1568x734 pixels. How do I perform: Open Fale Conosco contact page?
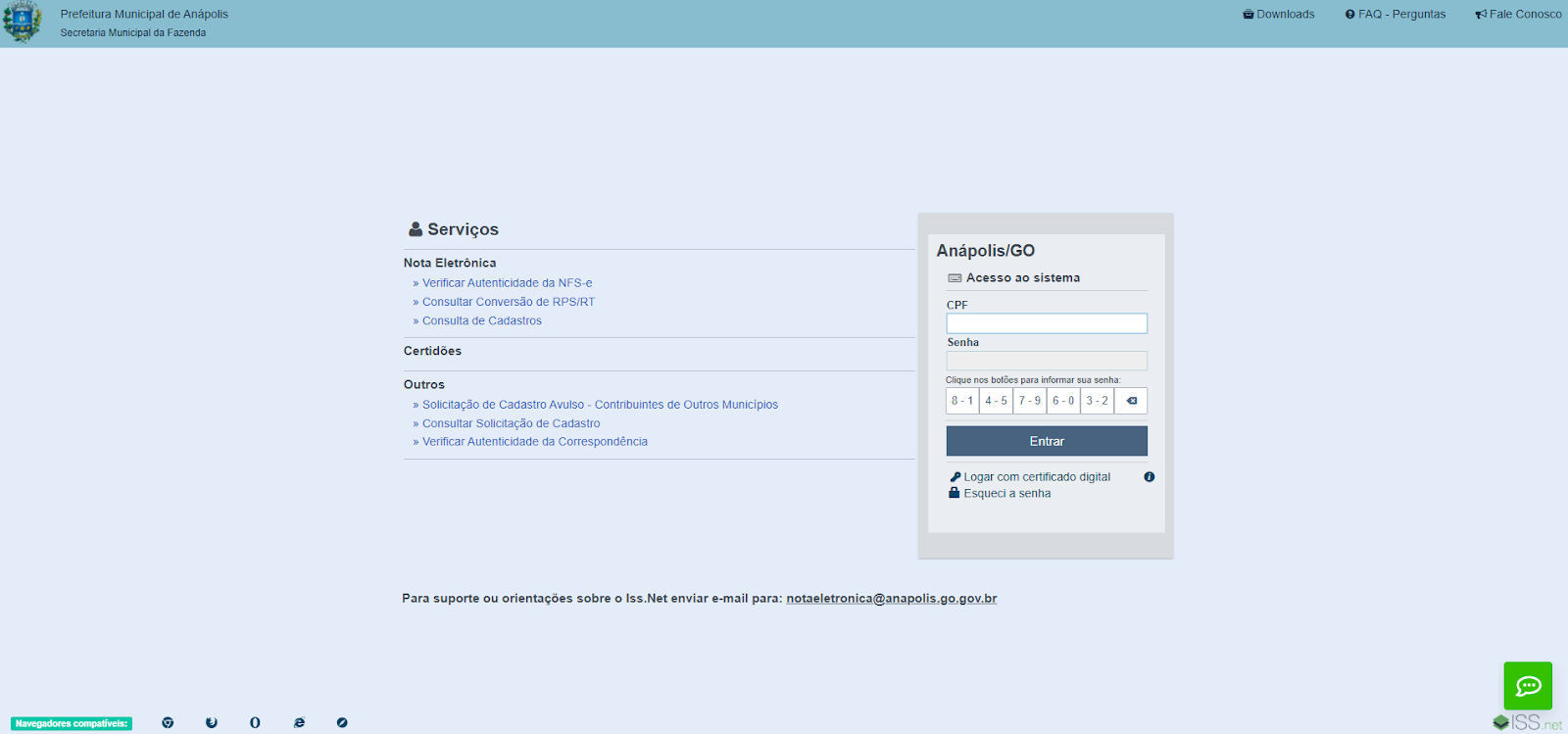[1519, 15]
